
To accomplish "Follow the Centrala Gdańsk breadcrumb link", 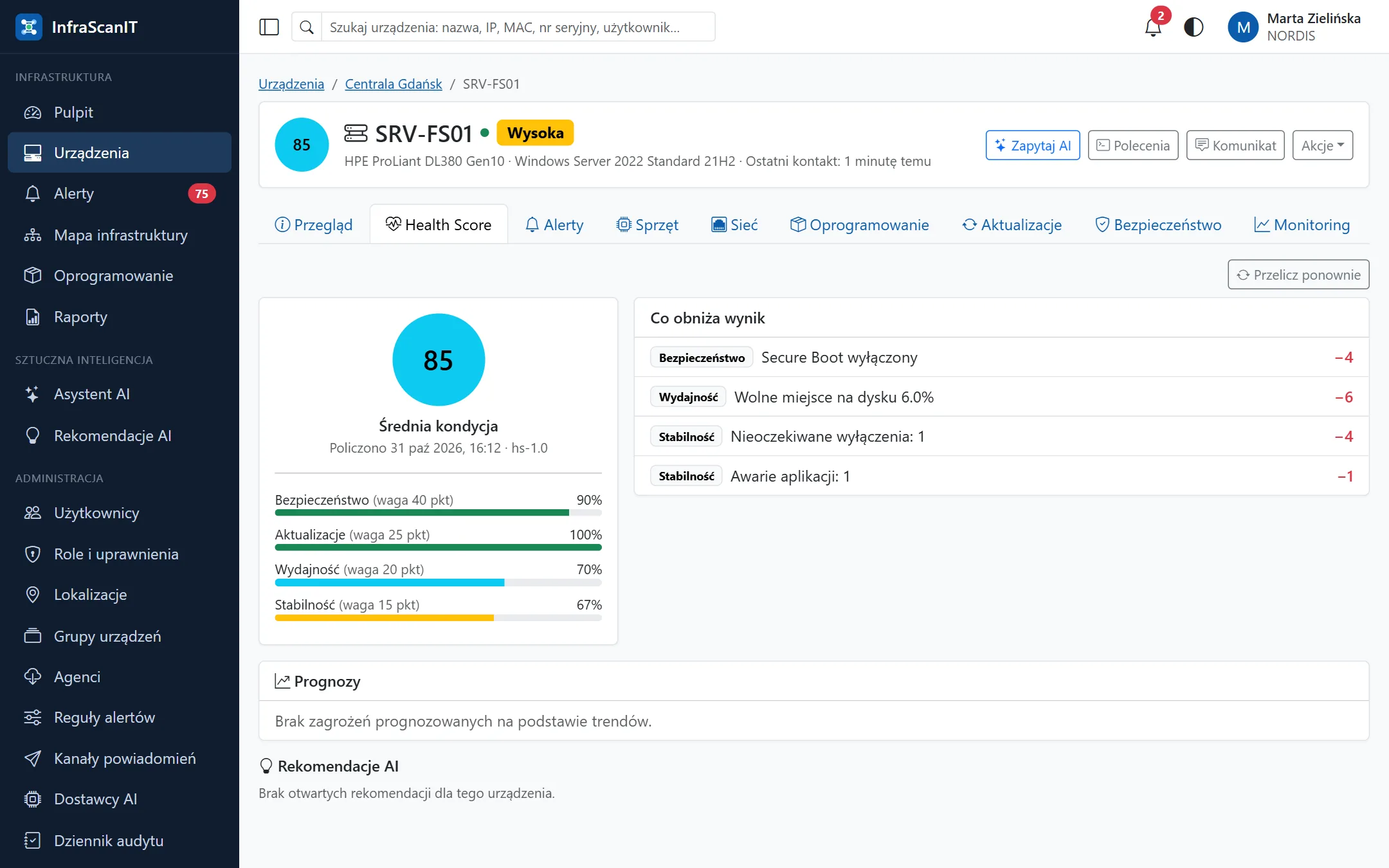I will point(394,84).
